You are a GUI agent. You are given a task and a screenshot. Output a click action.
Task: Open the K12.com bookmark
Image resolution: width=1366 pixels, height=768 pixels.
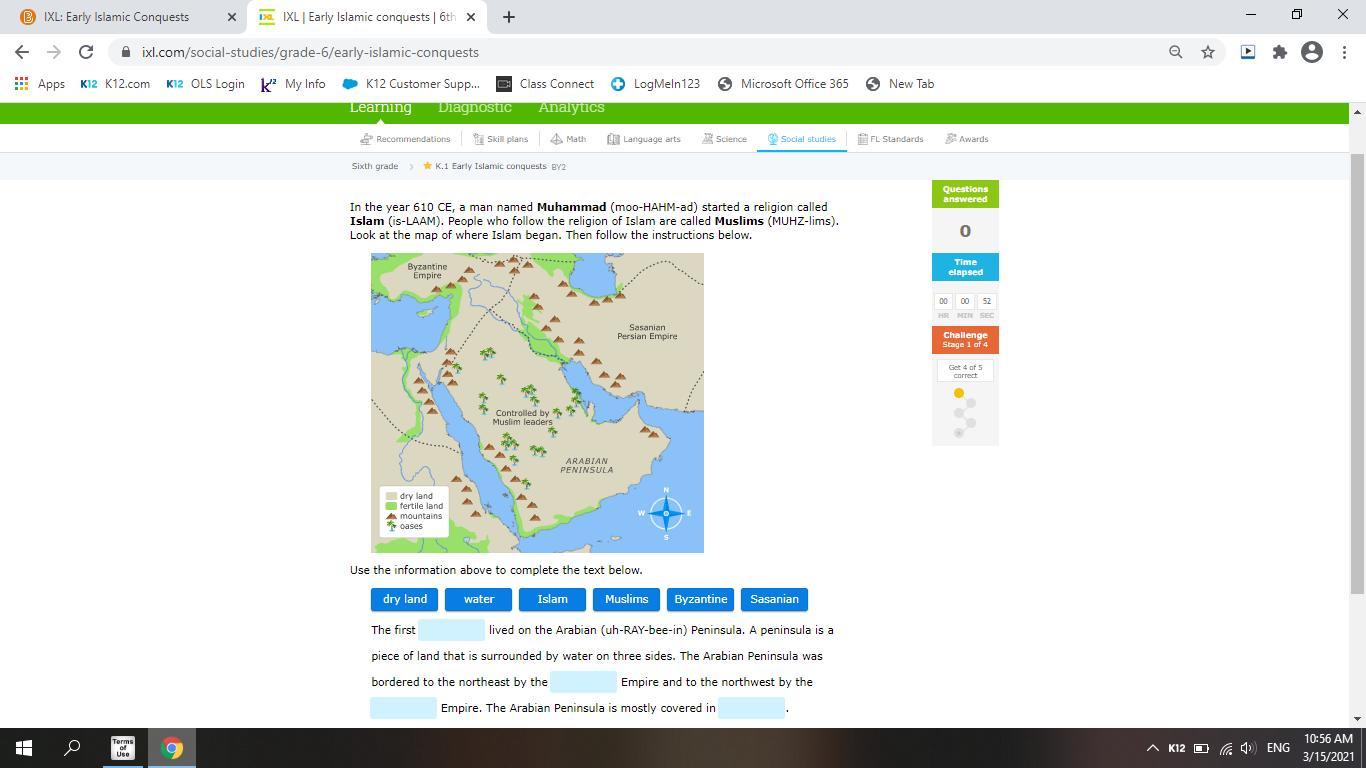click(115, 84)
